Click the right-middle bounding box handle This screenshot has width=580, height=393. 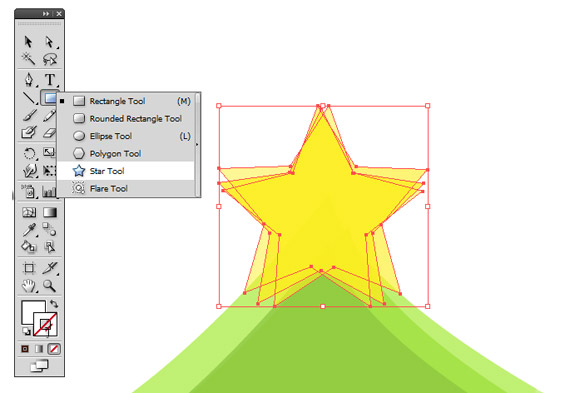click(x=428, y=206)
